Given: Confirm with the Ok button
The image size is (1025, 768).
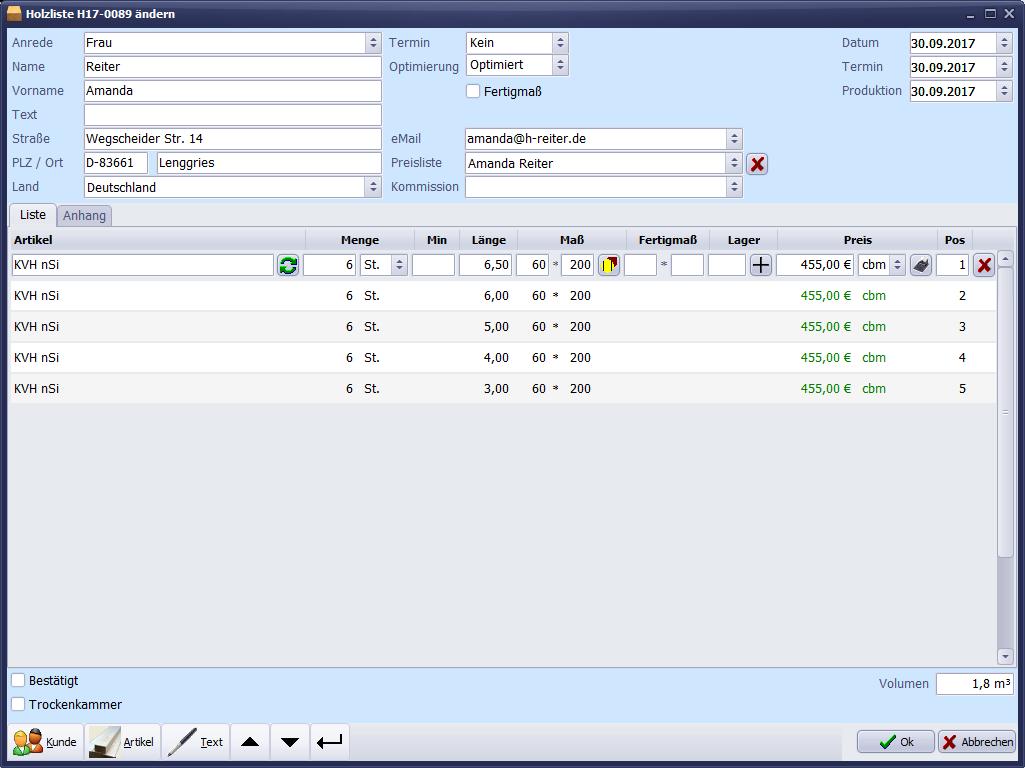Looking at the screenshot, I should tap(896, 742).
